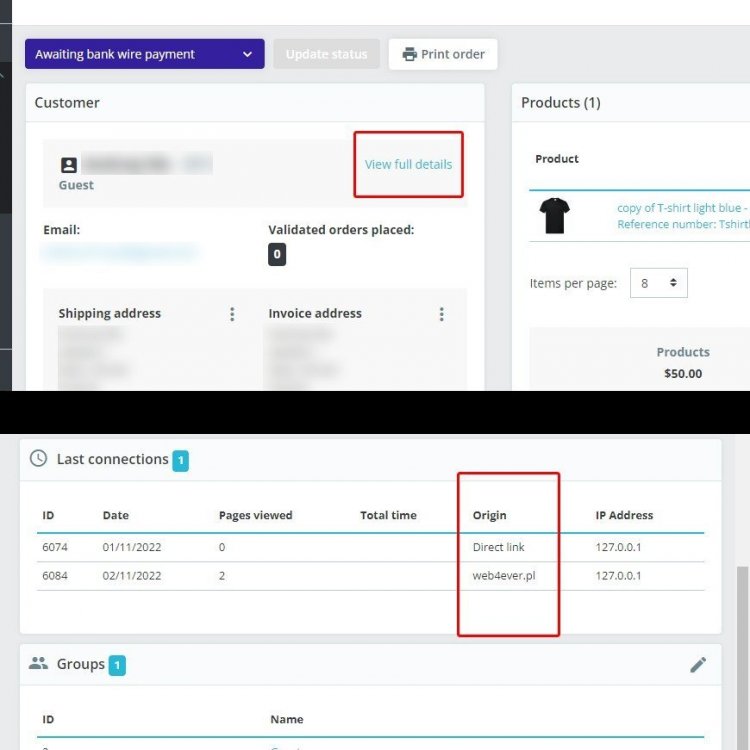Click the black T-shirt product thumbnail
Image resolution: width=750 pixels, height=750 pixels.
[x=554, y=216]
